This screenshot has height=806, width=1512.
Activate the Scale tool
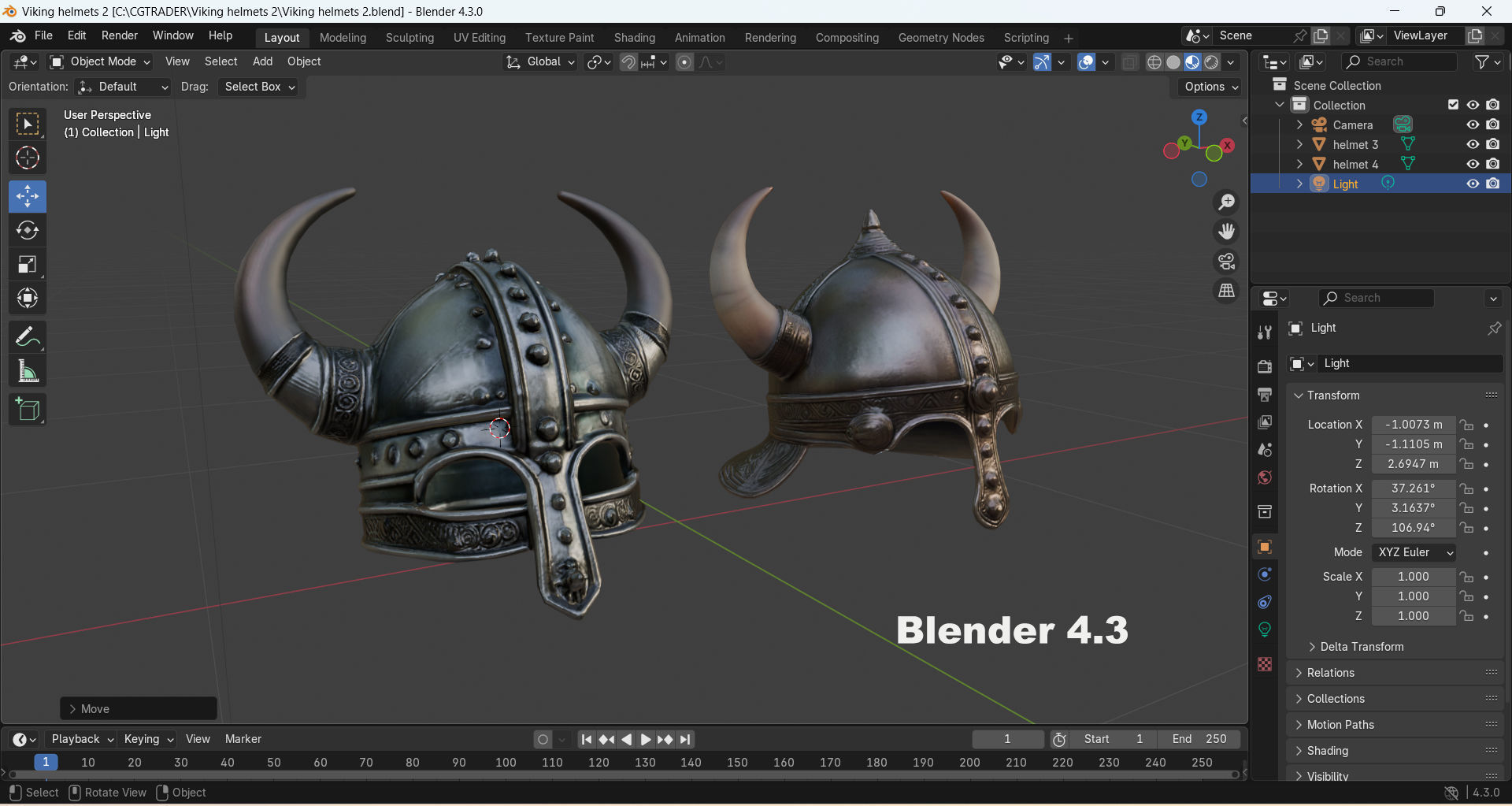(x=28, y=264)
